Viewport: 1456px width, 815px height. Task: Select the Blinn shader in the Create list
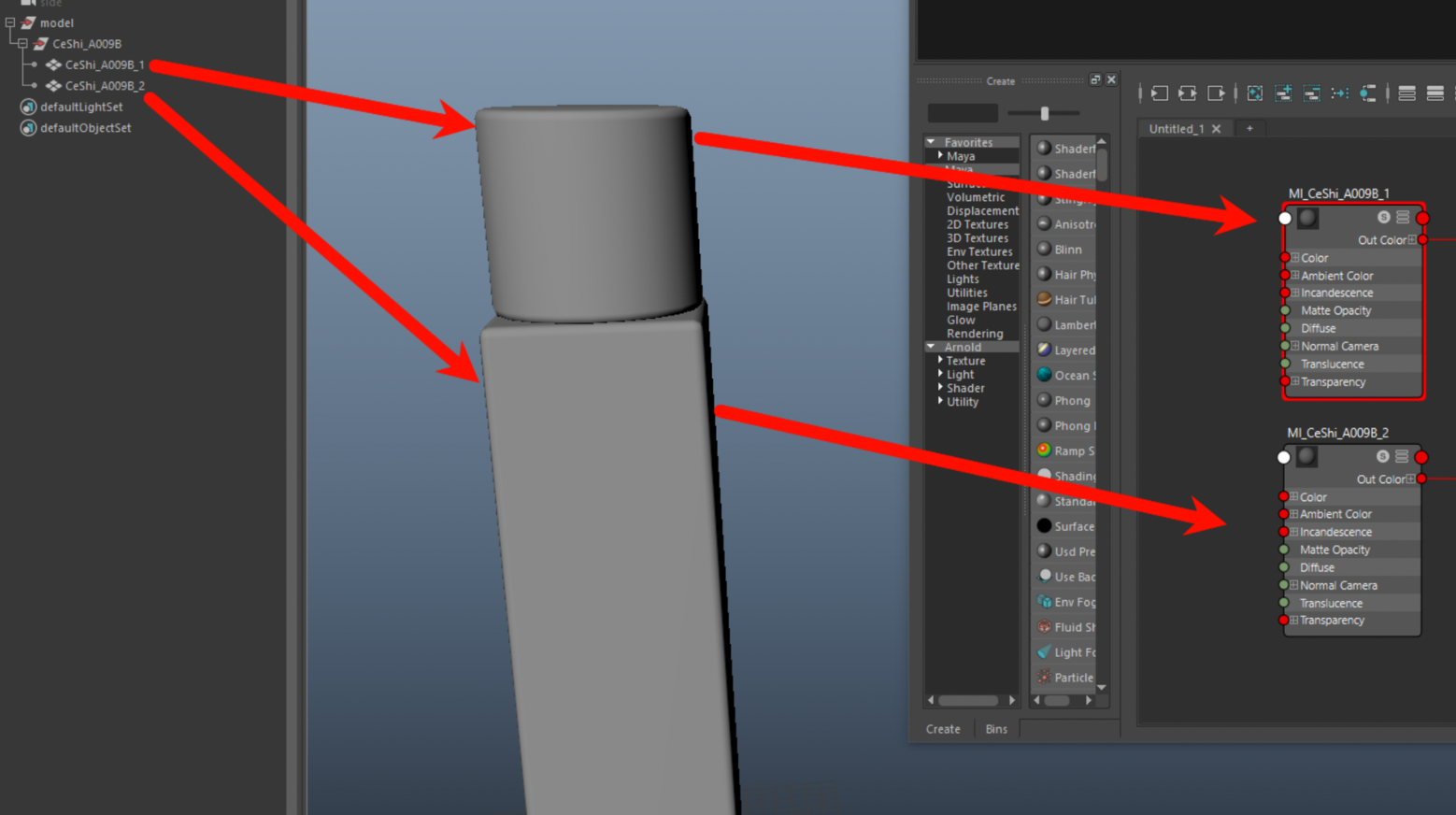pos(1067,250)
